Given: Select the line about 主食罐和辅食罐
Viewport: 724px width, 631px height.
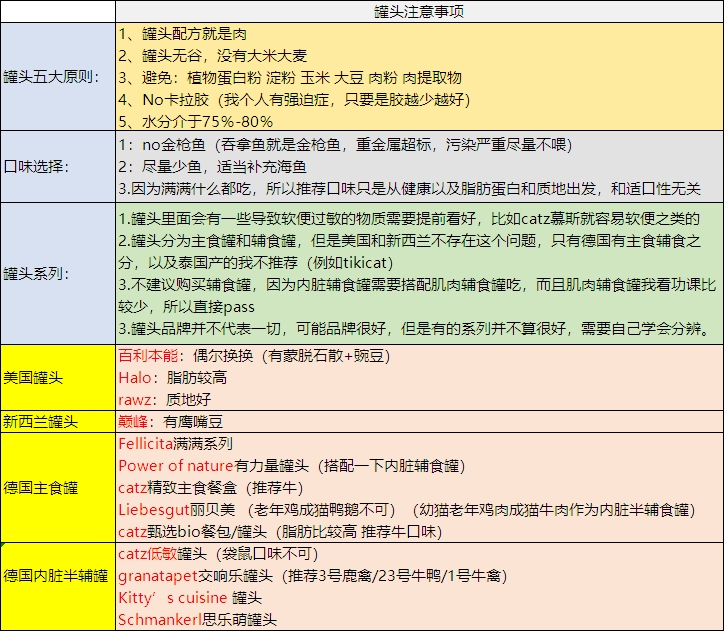Looking at the screenshot, I should [410, 240].
